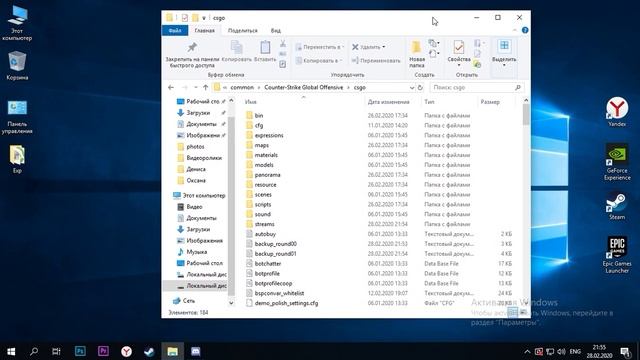Select the autobuy text file

(265, 234)
